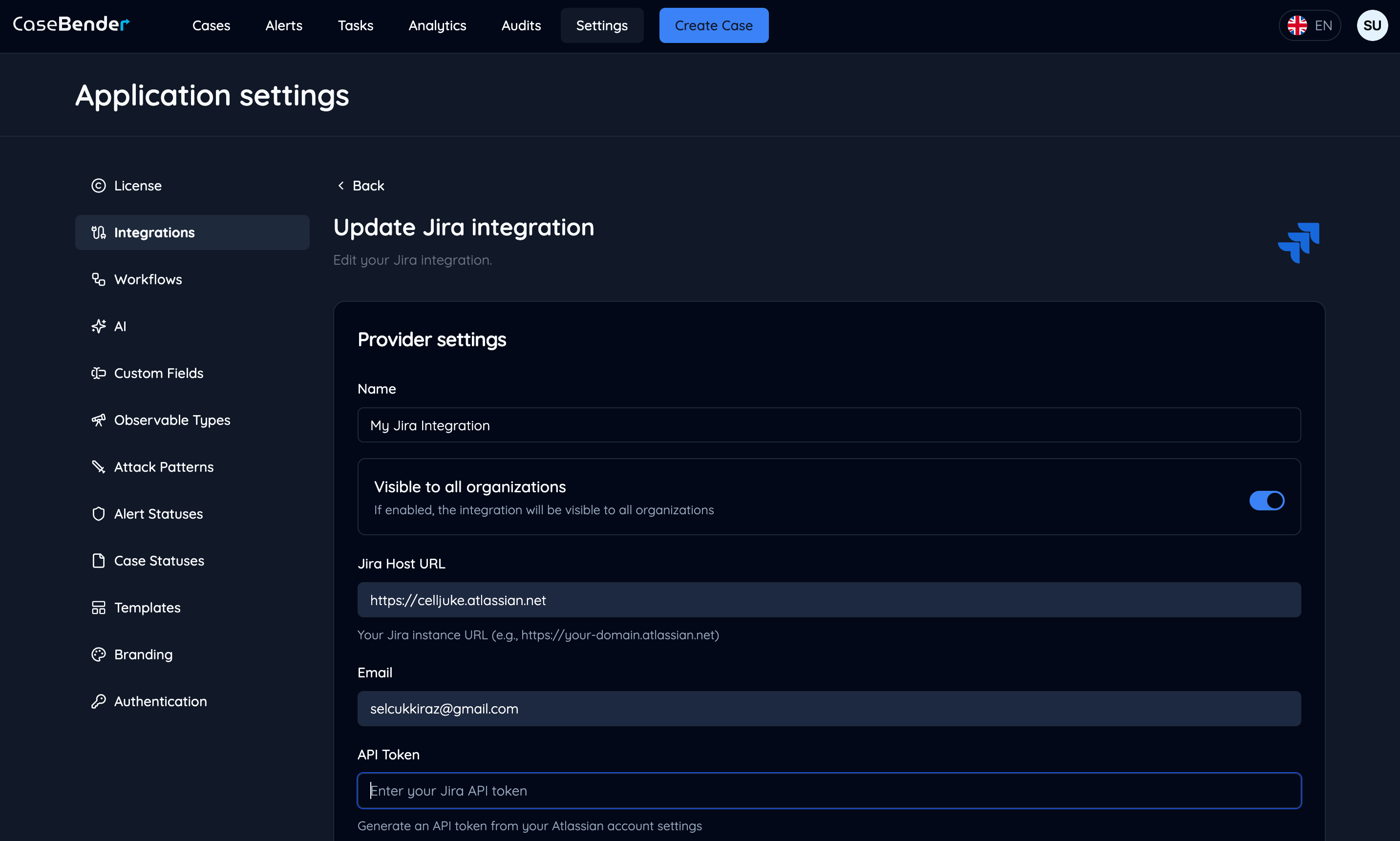Click the Workflows sidebar icon

click(x=99, y=279)
